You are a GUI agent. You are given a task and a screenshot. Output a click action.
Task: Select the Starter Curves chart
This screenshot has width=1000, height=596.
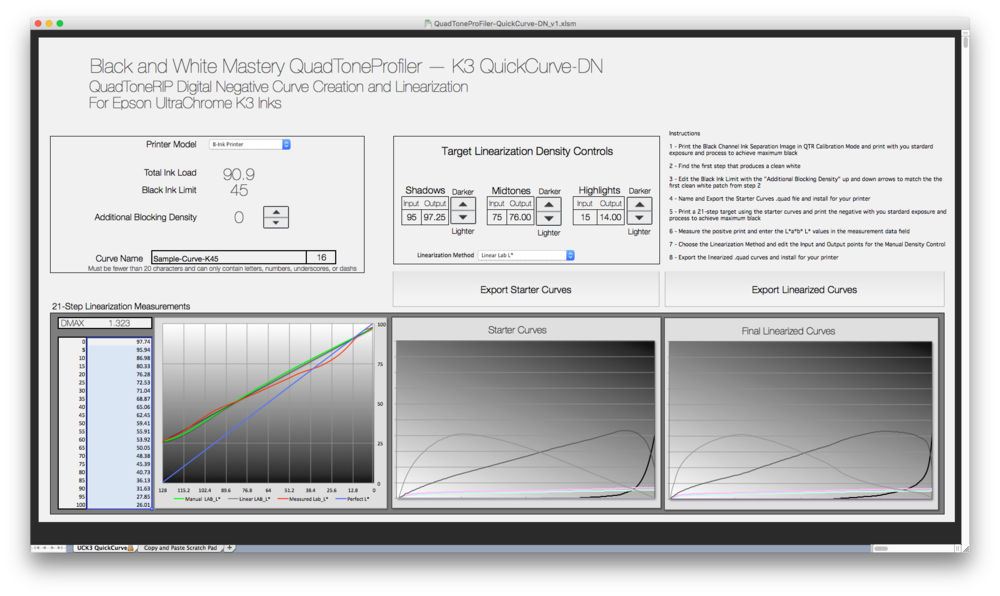pyautogui.click(x=526, y=412)
